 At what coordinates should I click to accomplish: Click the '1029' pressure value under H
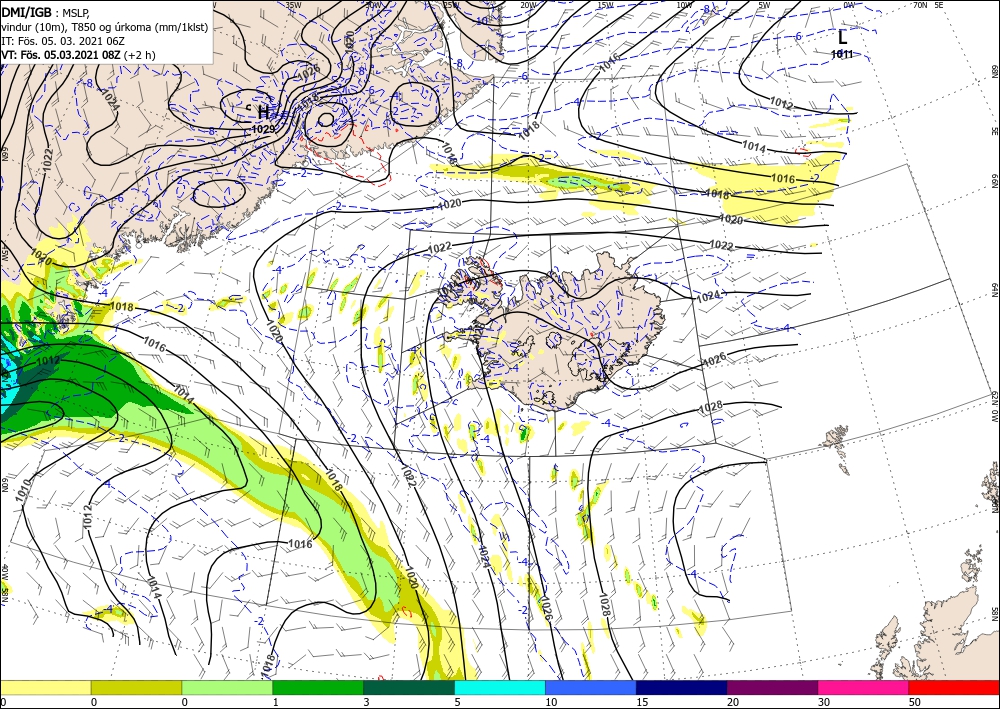(263, 129)
